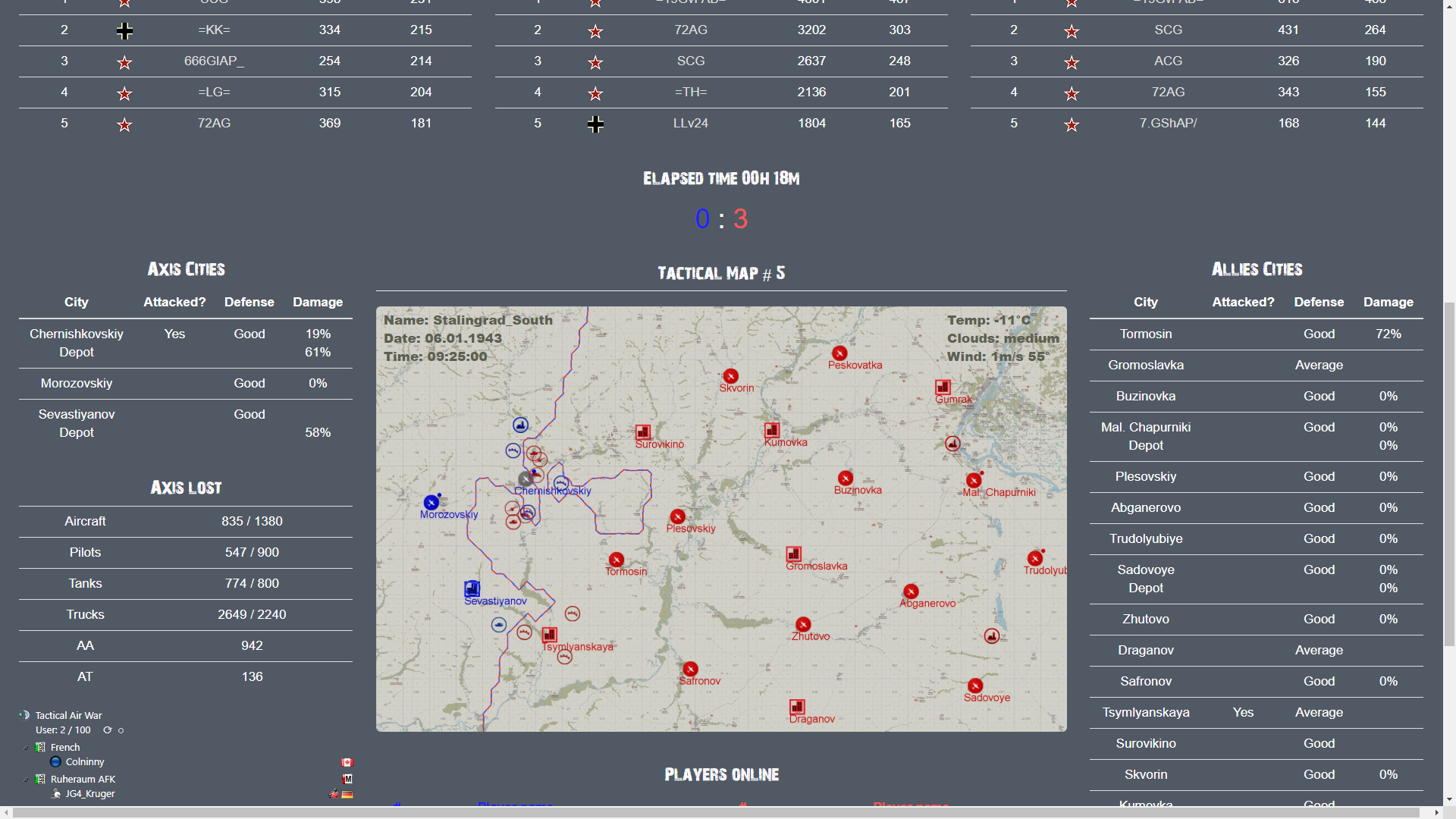Select the Peskovatka airfield marker

click(839, 353)
